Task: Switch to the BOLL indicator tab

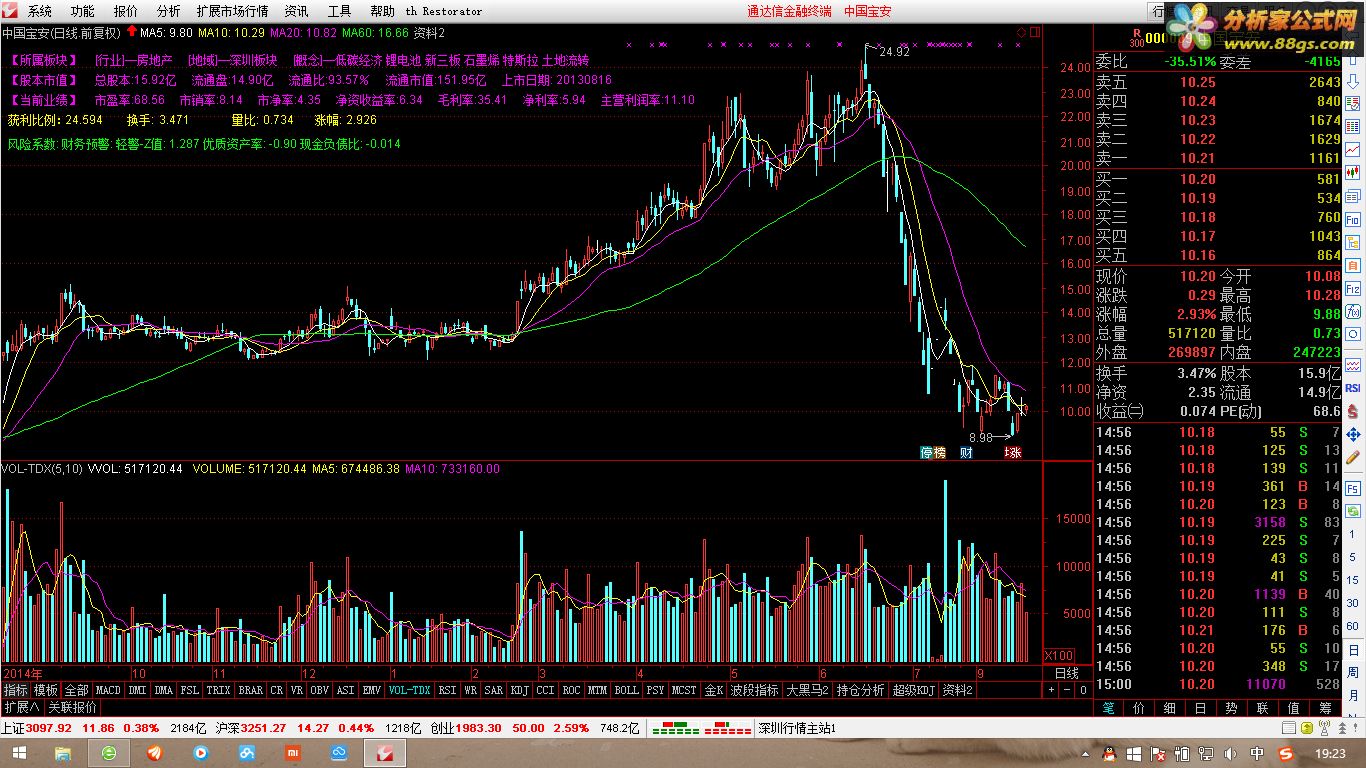Action: point(626,690)
